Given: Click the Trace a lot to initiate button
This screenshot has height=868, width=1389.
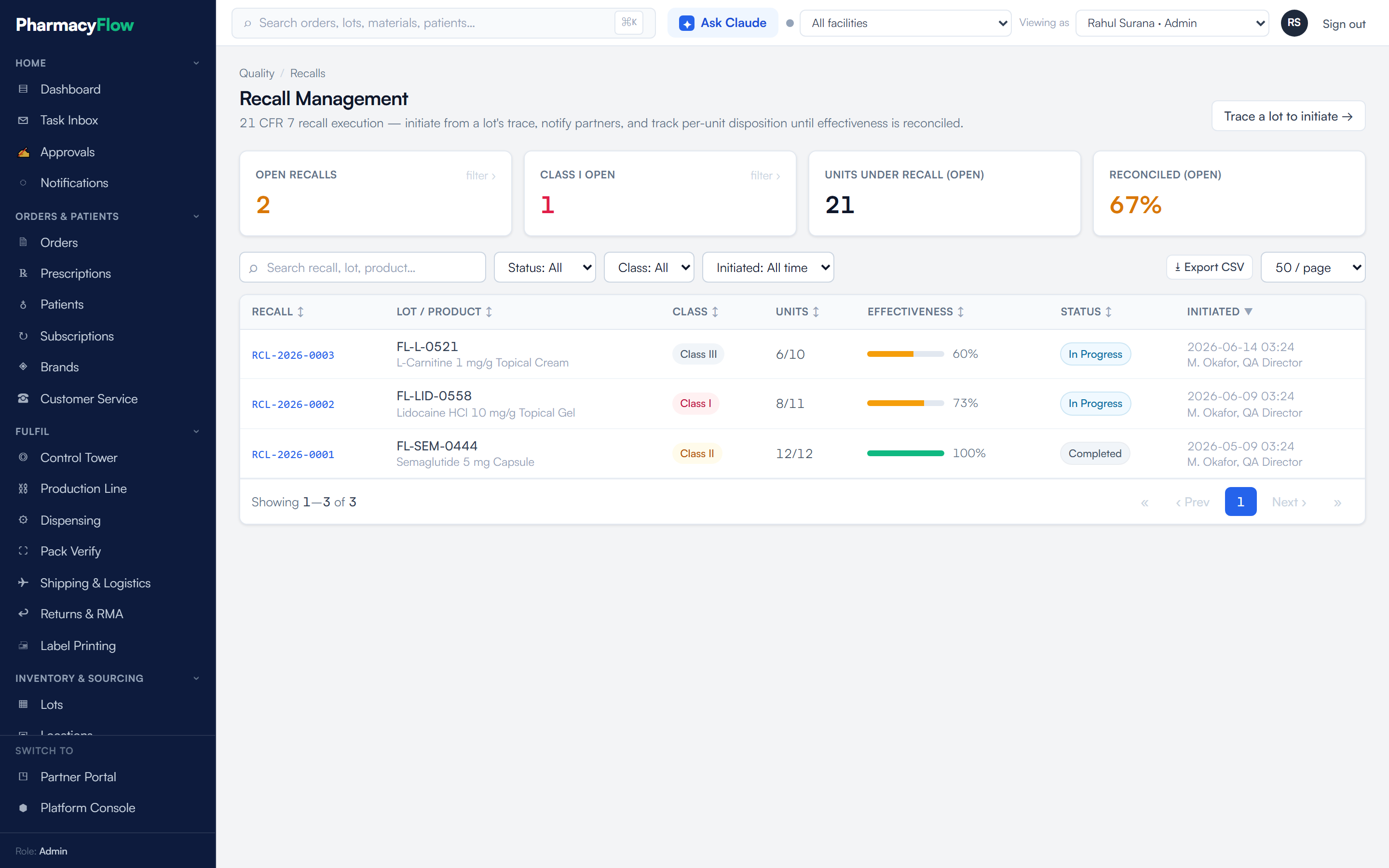Looking at the screenshot, I should click(1288, 117).
